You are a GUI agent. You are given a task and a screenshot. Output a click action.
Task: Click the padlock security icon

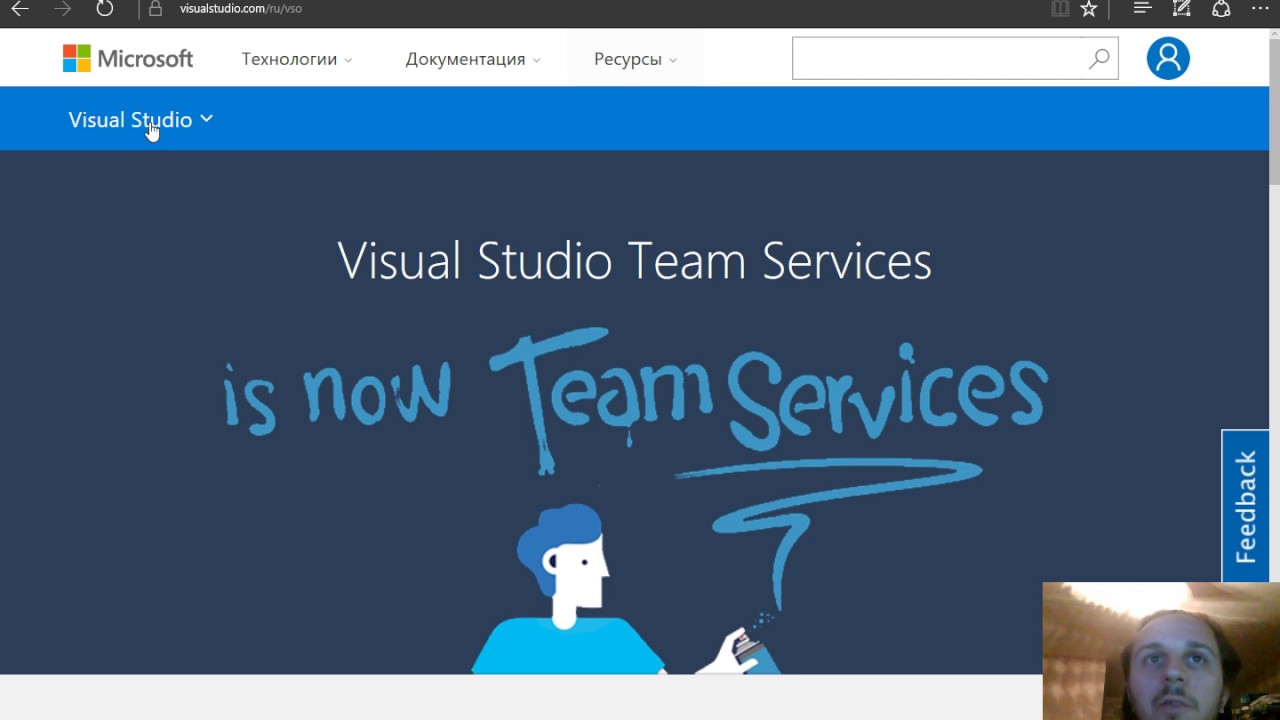click(x=155, y=9)
